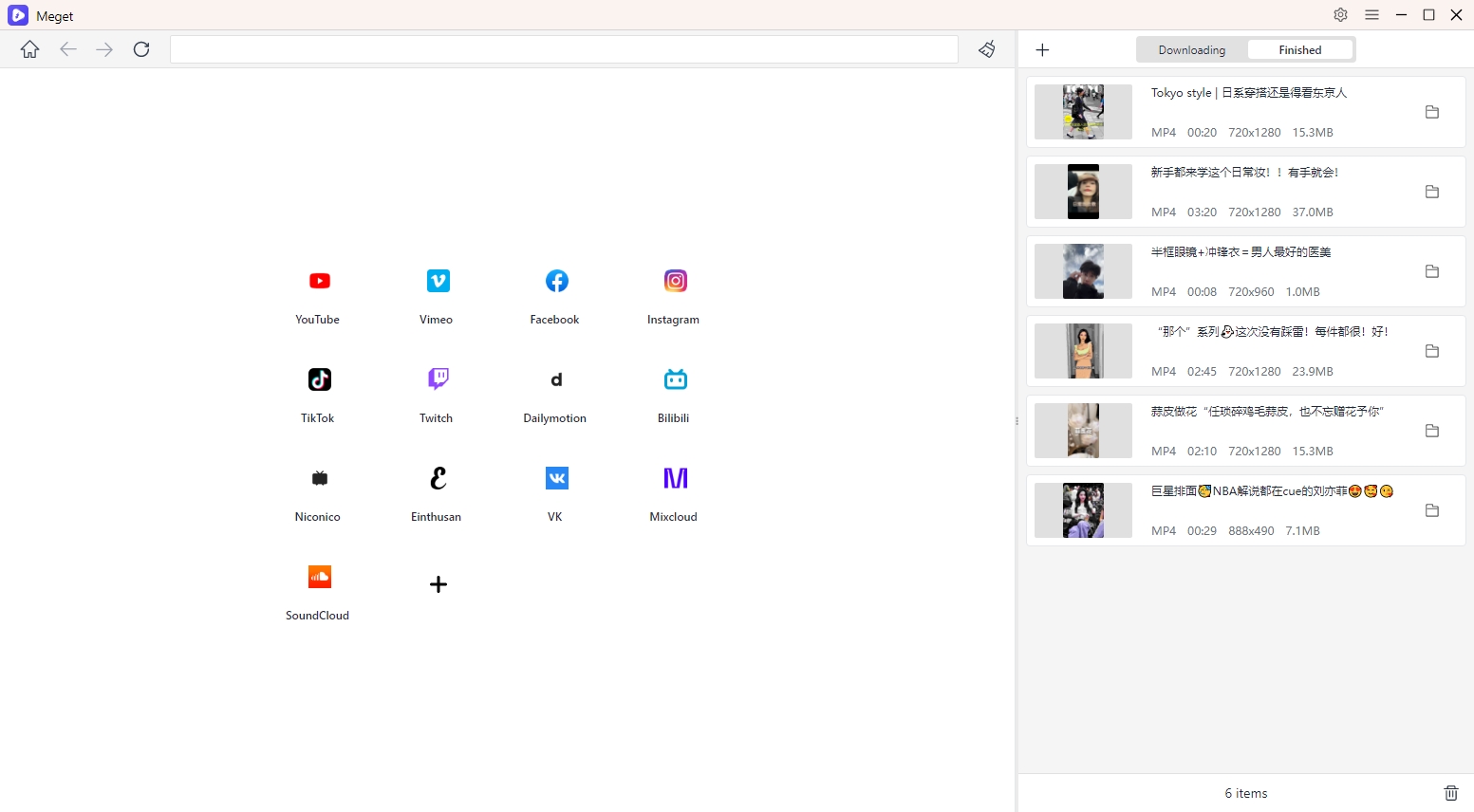Click the panel splitter handle
Viewport: 1474px width, 812px height.
pyautogui.click(x=1017, y=420)
